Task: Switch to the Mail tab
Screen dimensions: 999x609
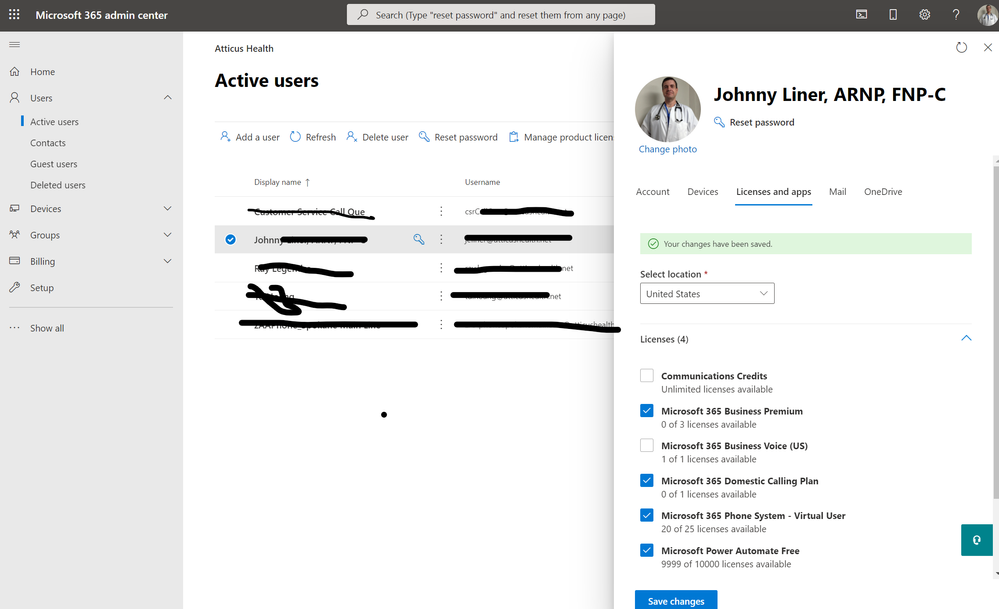Action: coord(838,192)
